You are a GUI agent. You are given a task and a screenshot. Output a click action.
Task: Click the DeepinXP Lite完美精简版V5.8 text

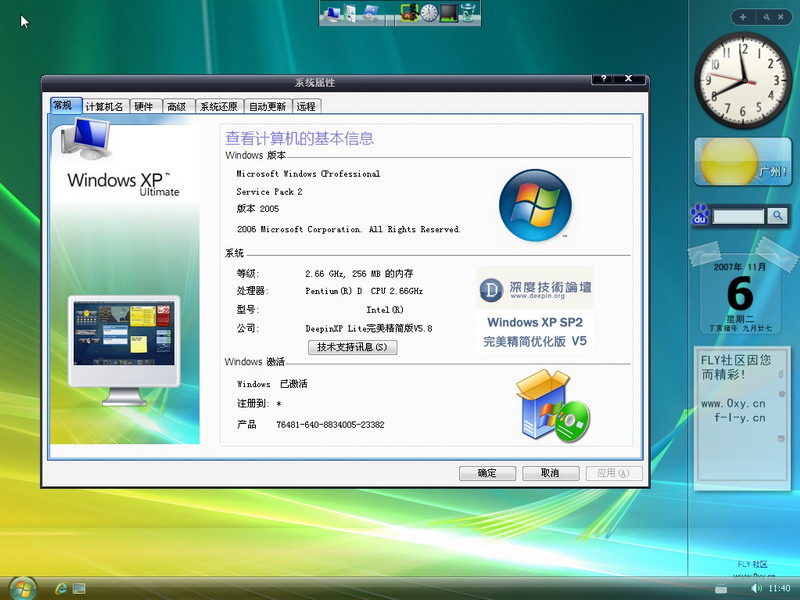pos(369,328)
